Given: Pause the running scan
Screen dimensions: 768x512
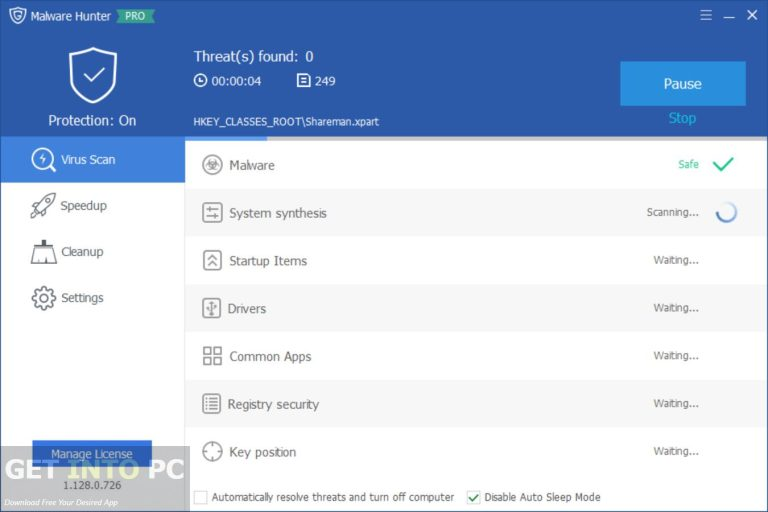Looking at the screenshot, I should click(683, 83).
